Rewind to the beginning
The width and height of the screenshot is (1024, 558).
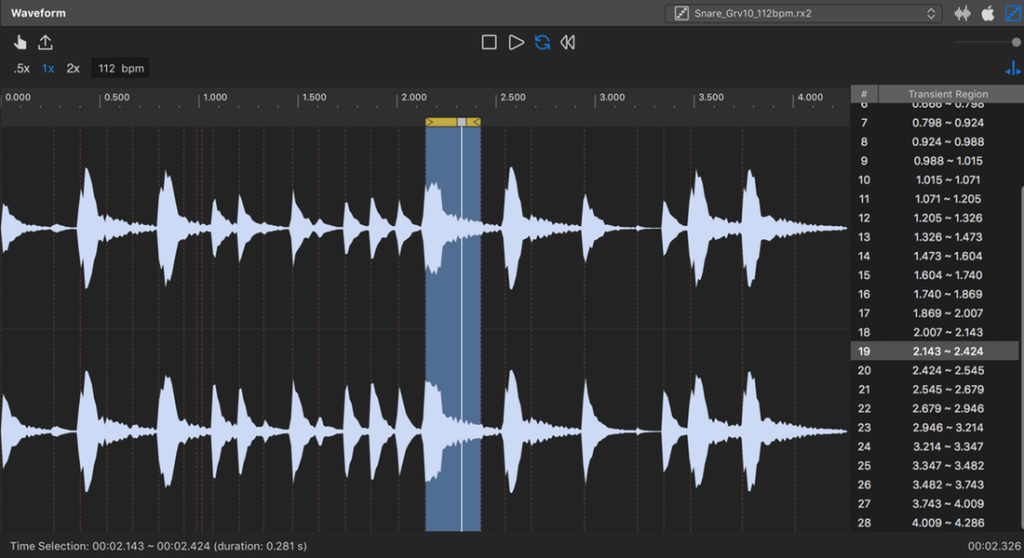pos(568,42)
